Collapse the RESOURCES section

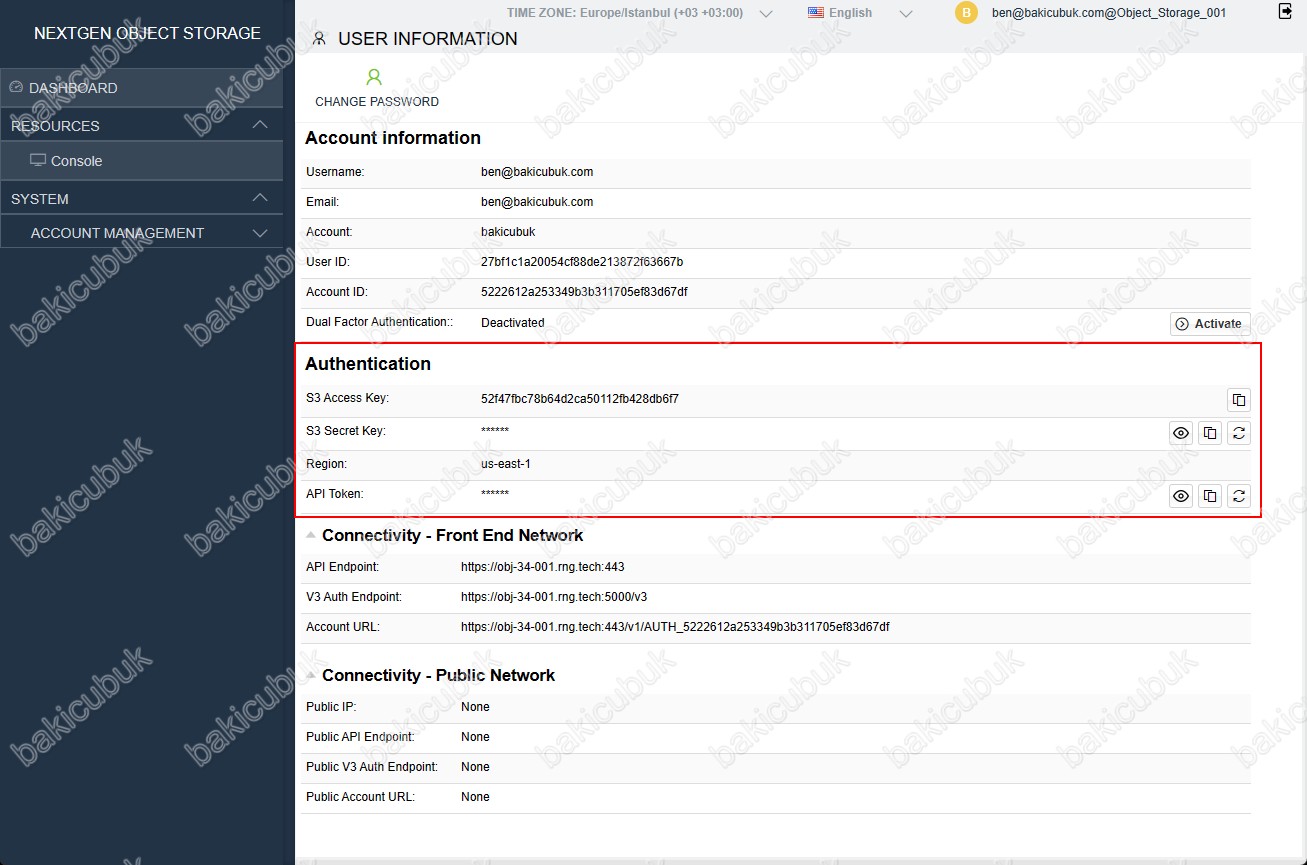(260, 125)
